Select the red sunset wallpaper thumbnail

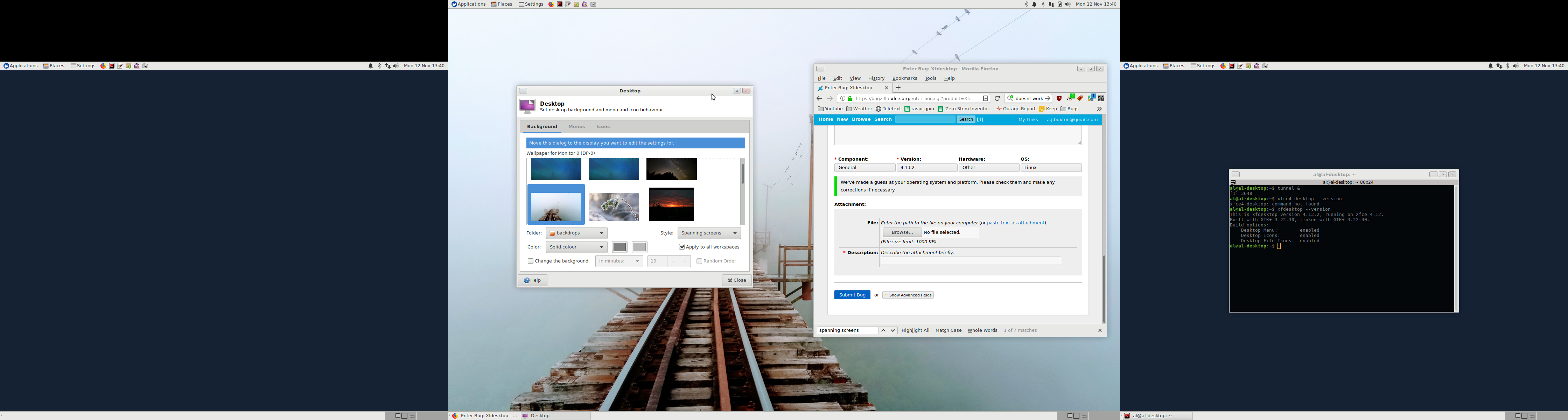pyautogui.click(x=671, y=204)
